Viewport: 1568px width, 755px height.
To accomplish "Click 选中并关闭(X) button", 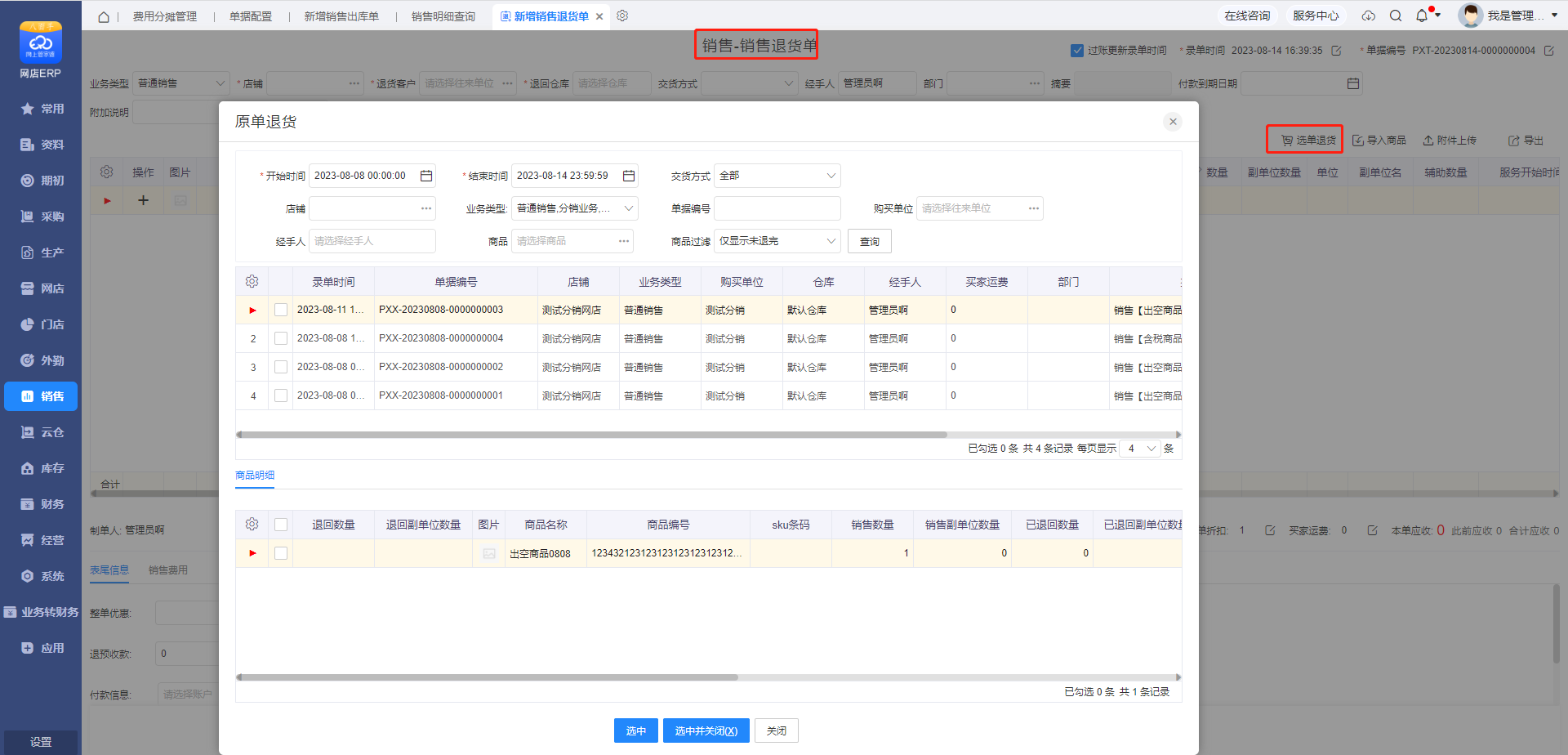I will coord(706,730).
